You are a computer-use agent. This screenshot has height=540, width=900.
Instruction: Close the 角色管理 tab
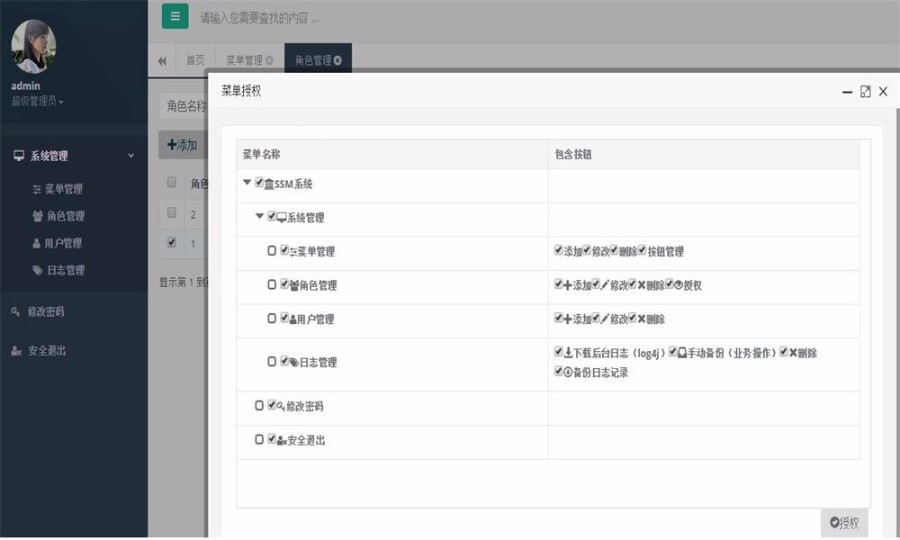point(338,60)
